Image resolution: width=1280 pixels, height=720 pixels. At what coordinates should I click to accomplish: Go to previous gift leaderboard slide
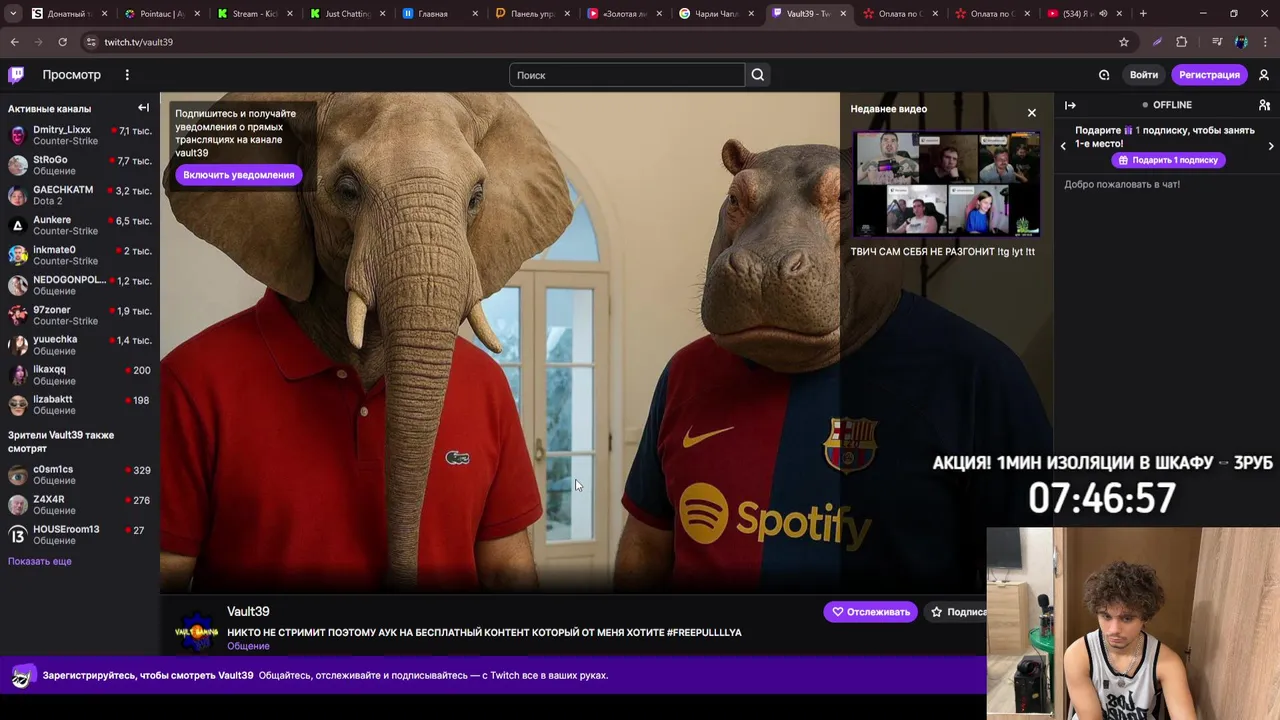(1063, 146)
